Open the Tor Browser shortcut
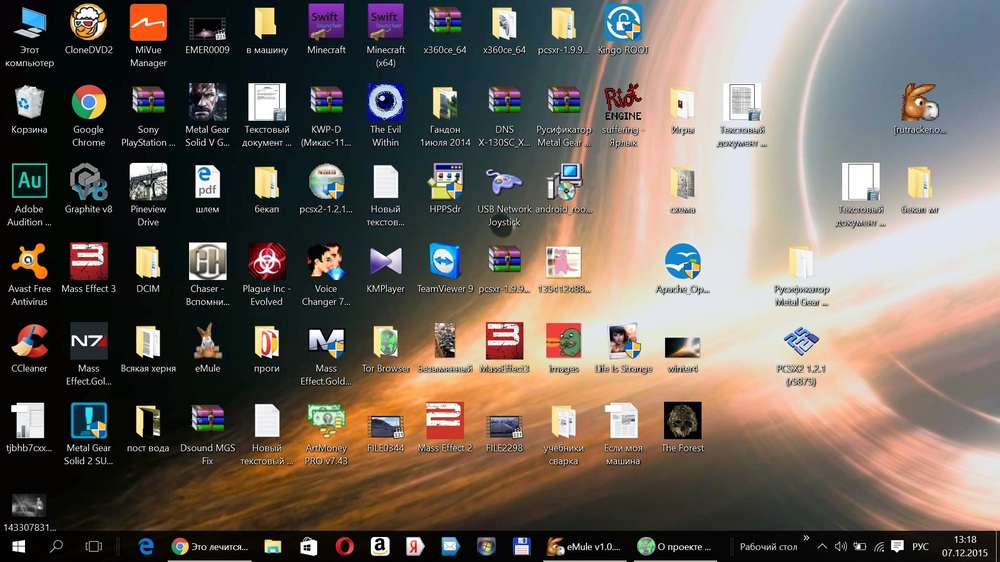 click(385, 342)
